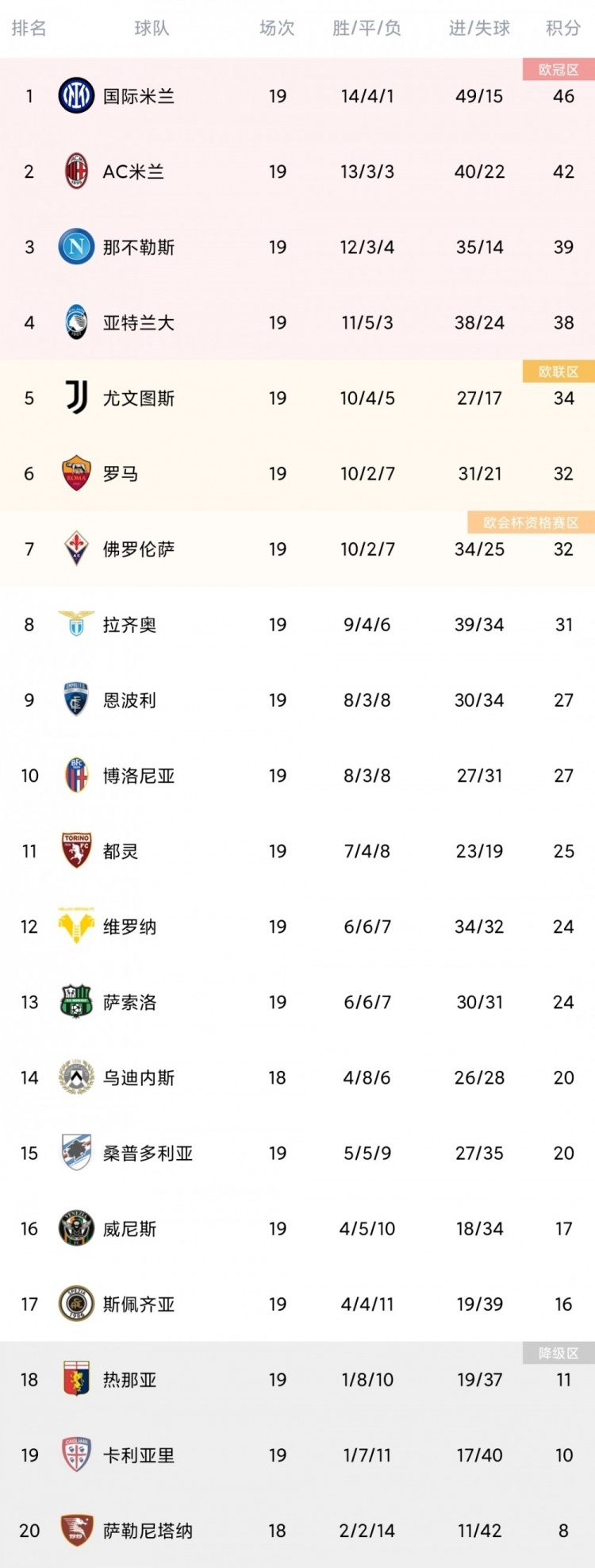Screen dimensions: 595x1568
Task: Click the 排名 column header
Action: click(x=29, y=29)
